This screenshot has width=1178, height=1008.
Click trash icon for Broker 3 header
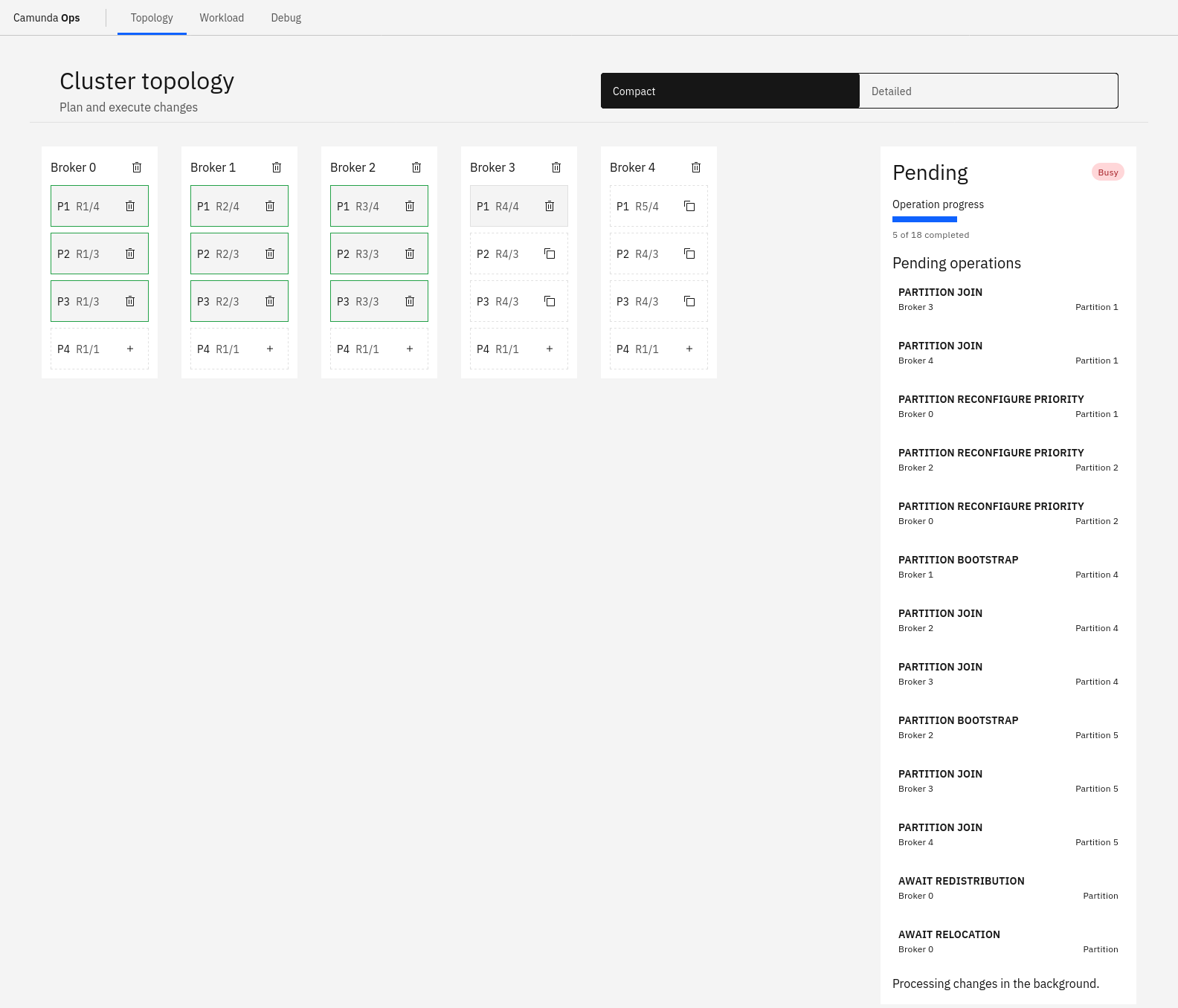[556, 167]
